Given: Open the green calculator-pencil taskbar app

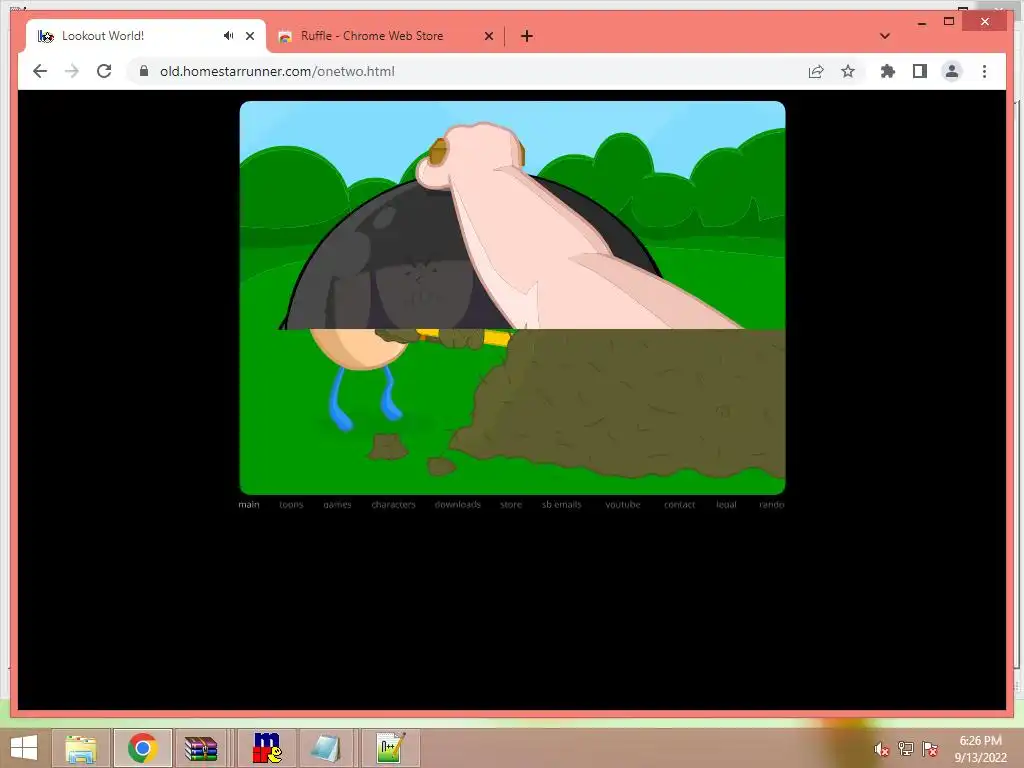Looking at the screenshot, I should pos(391,748).
